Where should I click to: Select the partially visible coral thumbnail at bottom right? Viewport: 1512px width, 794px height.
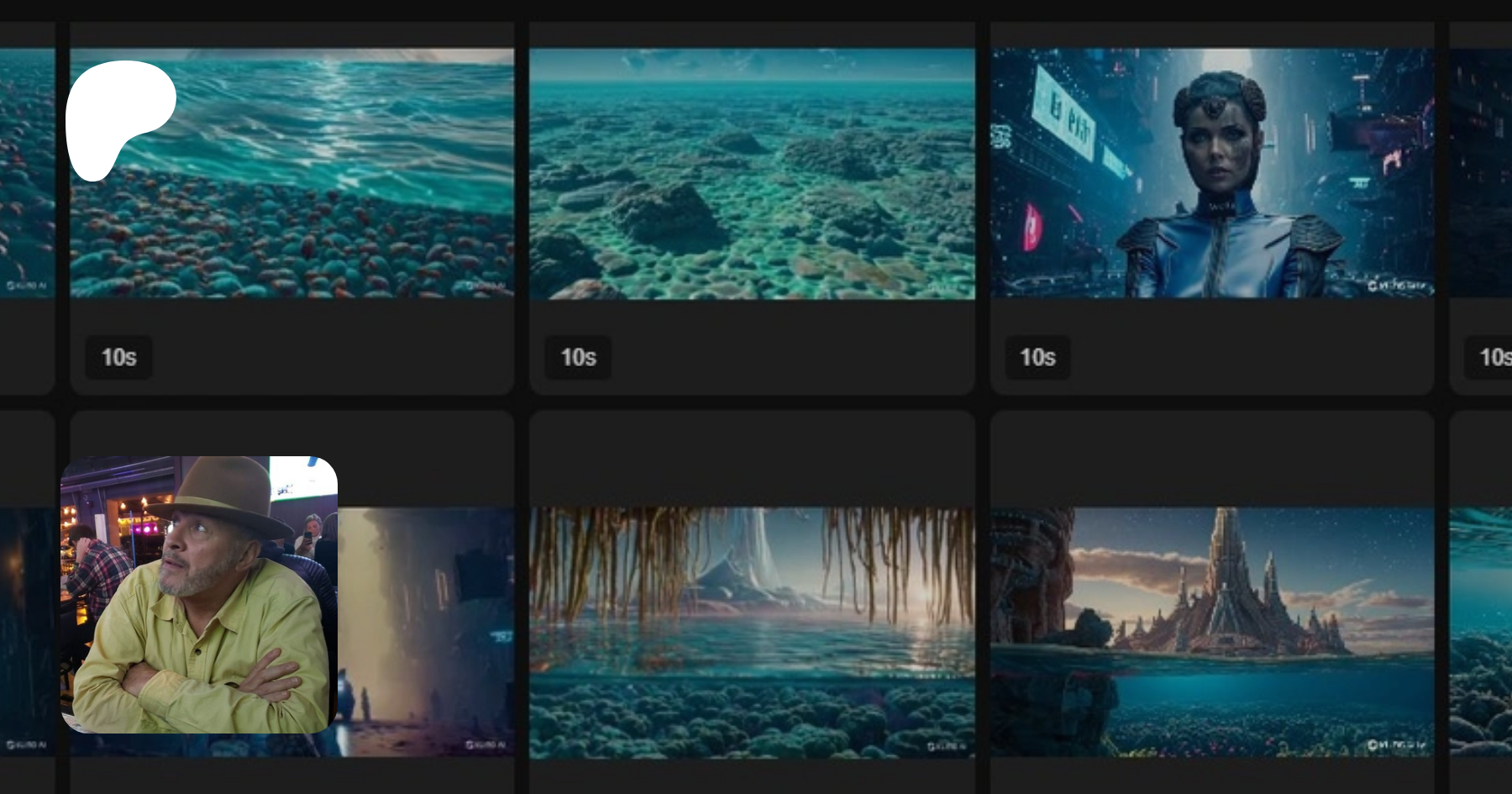(1482, 630)
